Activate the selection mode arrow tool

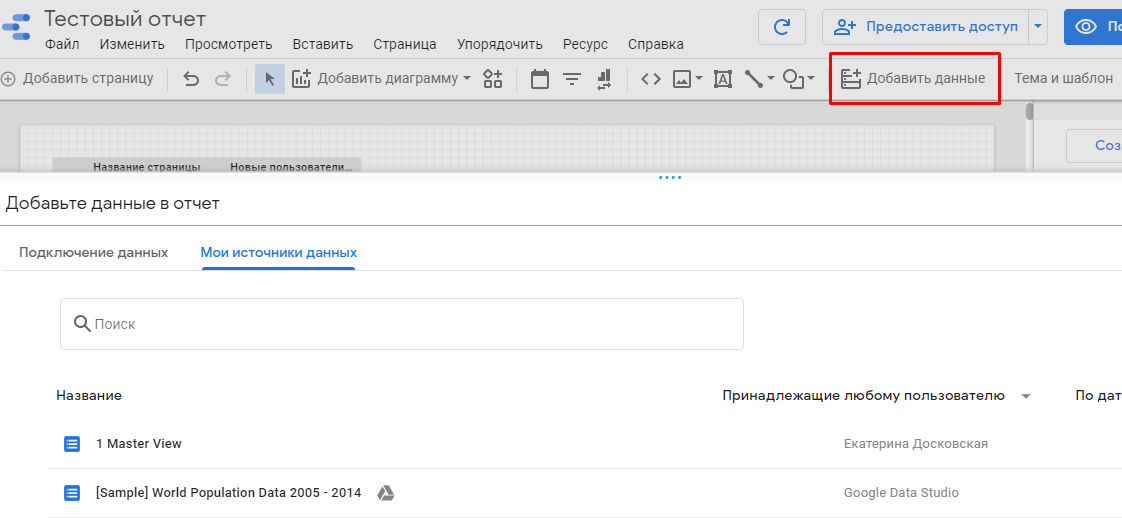[x=270, y=79]
